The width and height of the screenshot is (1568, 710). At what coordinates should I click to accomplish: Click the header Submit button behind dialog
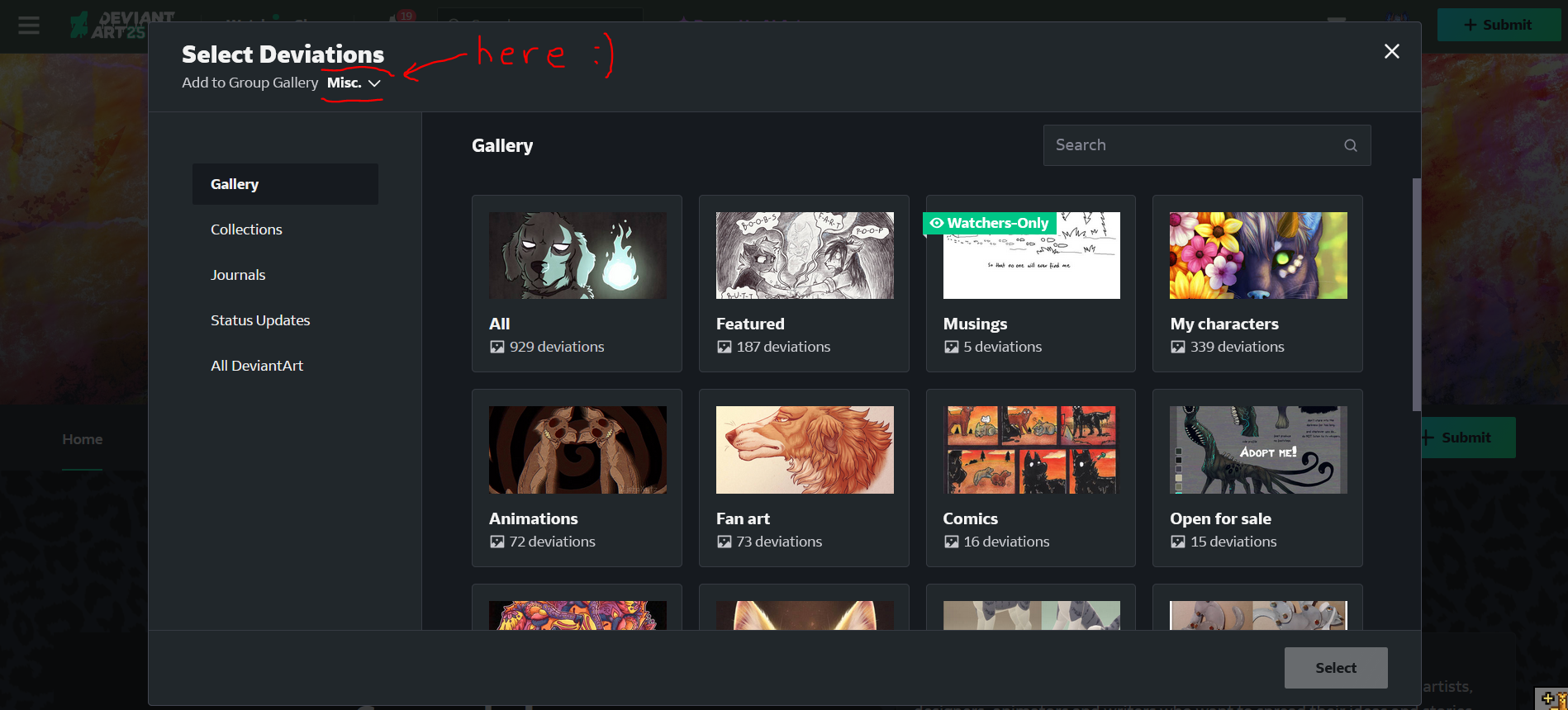pyautogui.click(x=1499, y=25)
